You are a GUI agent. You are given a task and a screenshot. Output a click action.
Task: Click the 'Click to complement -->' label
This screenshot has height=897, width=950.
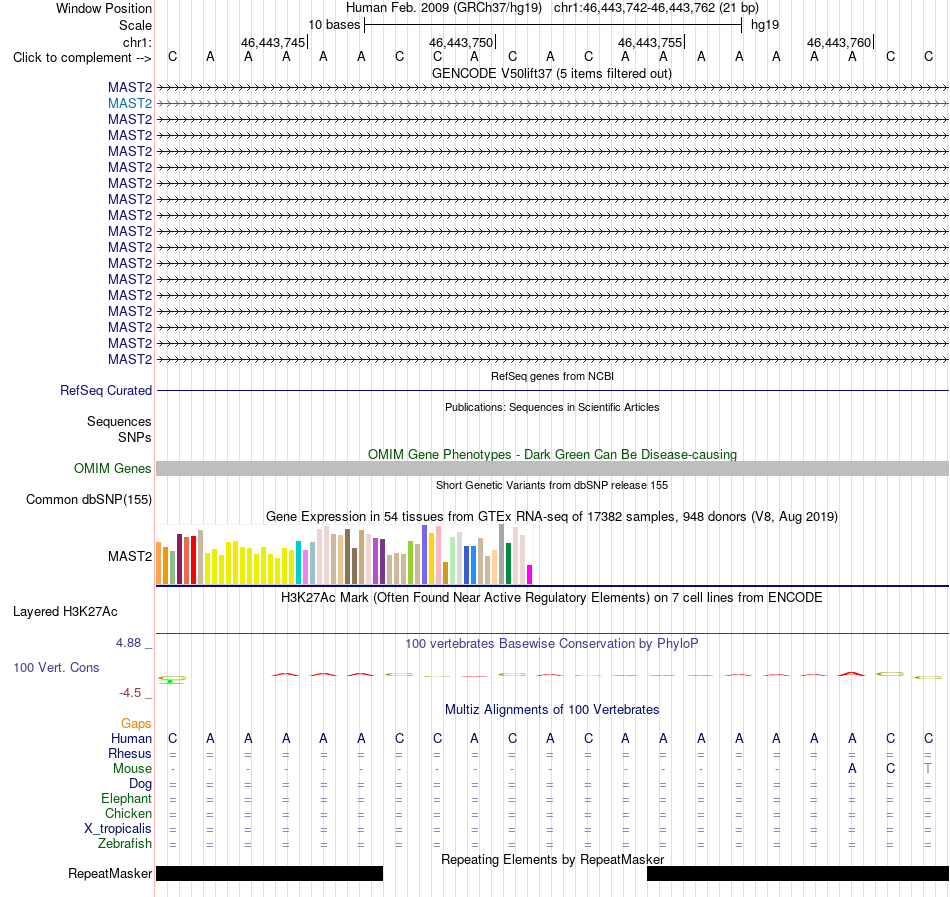pos(82,58)
